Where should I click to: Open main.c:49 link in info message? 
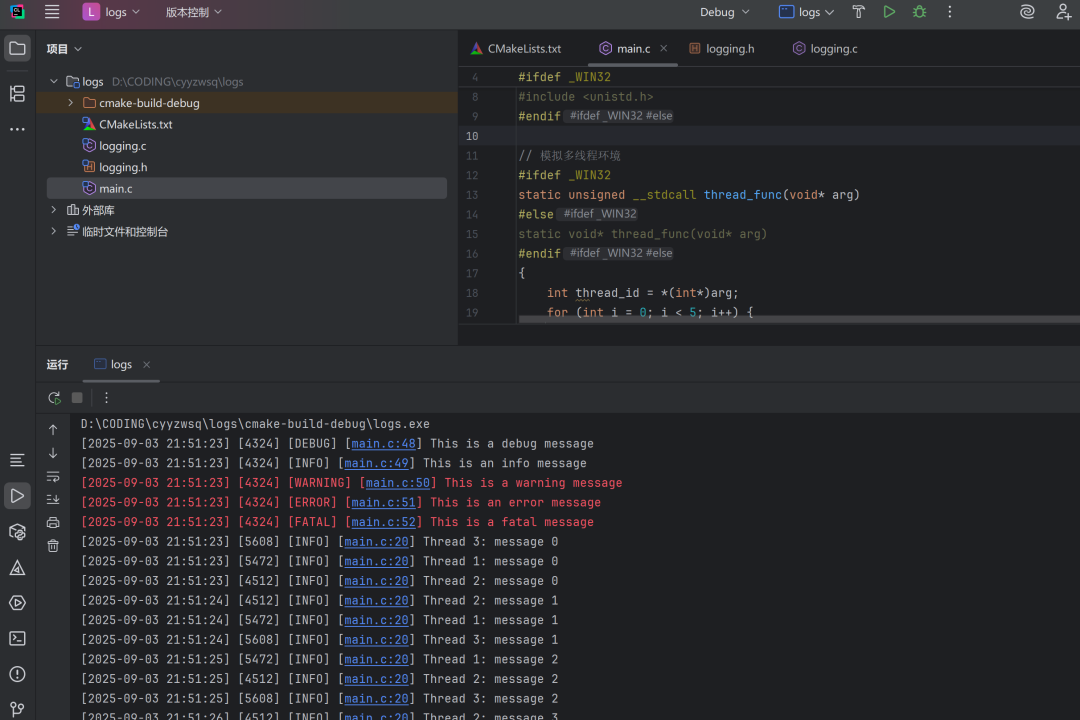377,463
